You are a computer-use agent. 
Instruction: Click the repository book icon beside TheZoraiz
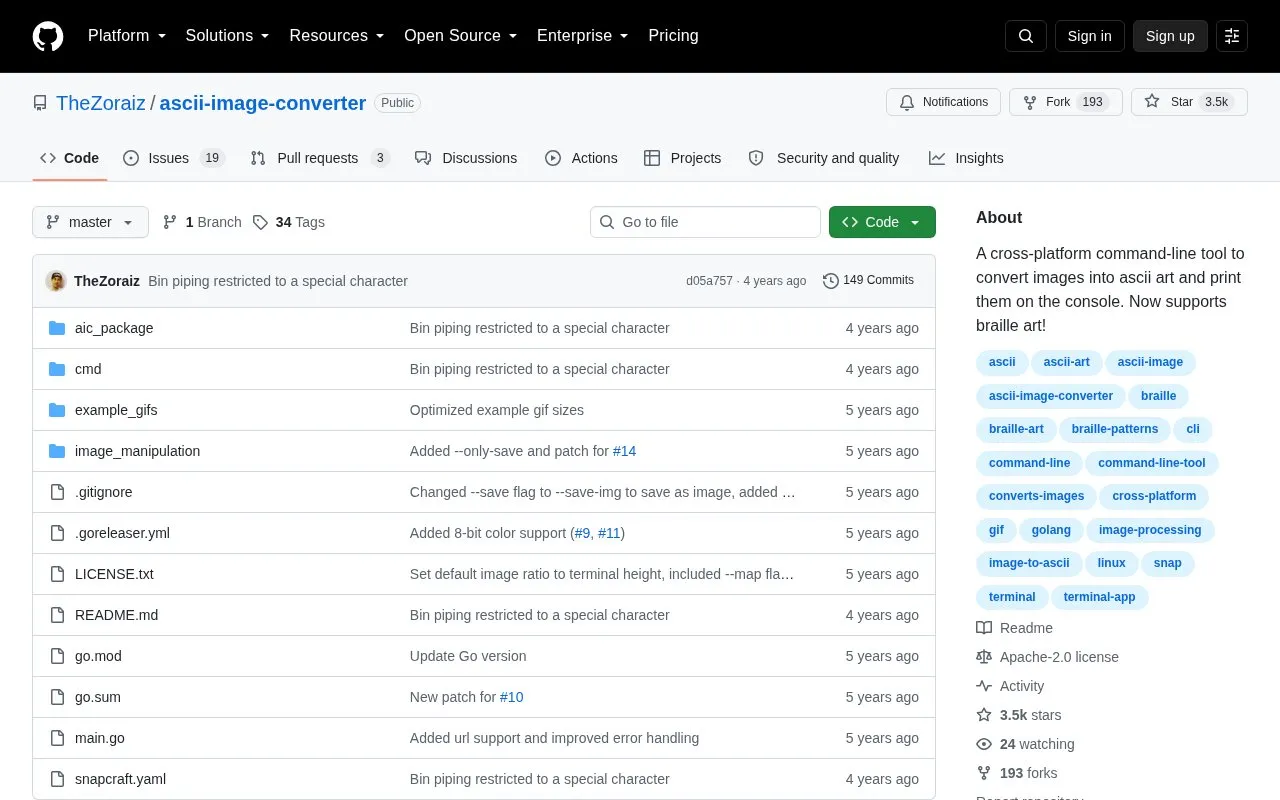tap(40, 103)
